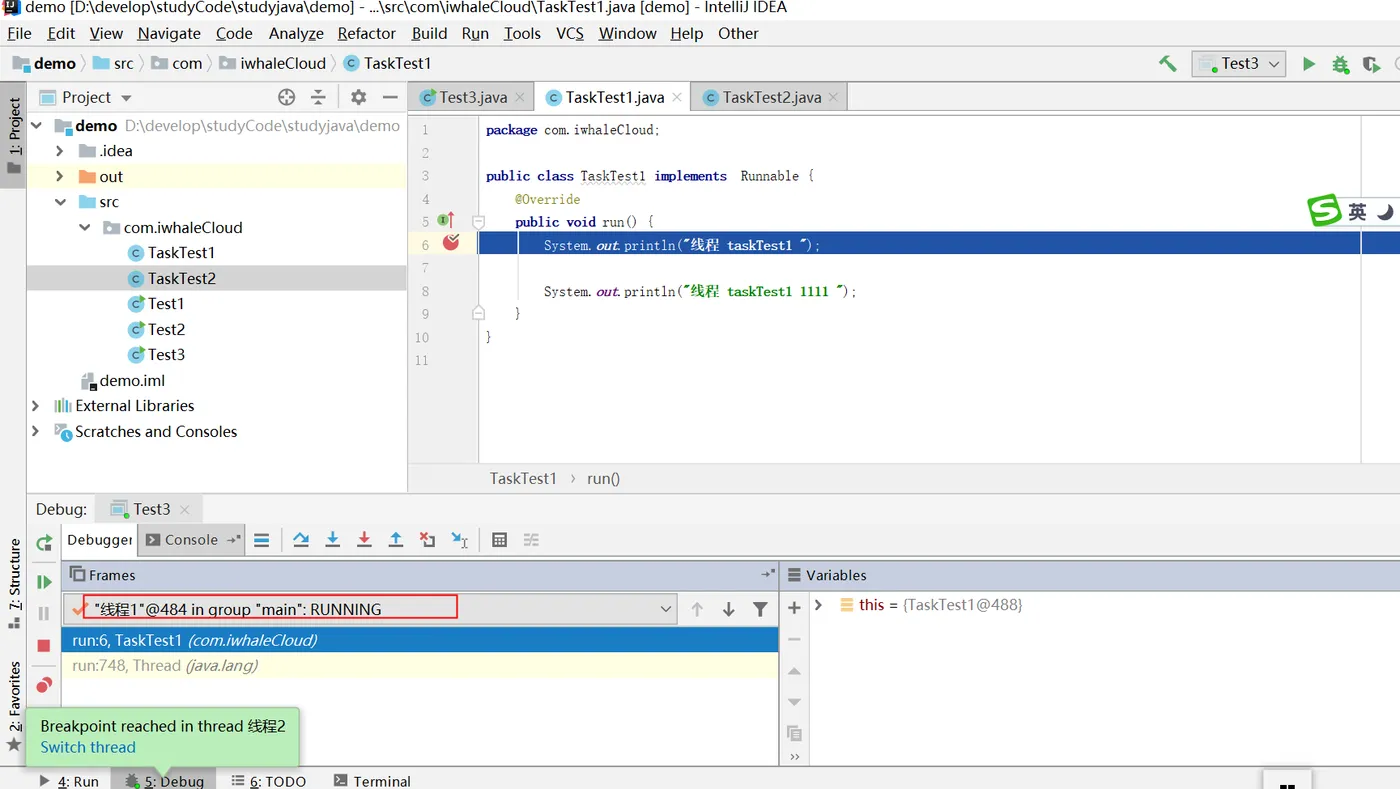The height and width of the screenshot is (789, 1400).
Task: Click Sogou input method S icon
Action: tap(1325, 211)
